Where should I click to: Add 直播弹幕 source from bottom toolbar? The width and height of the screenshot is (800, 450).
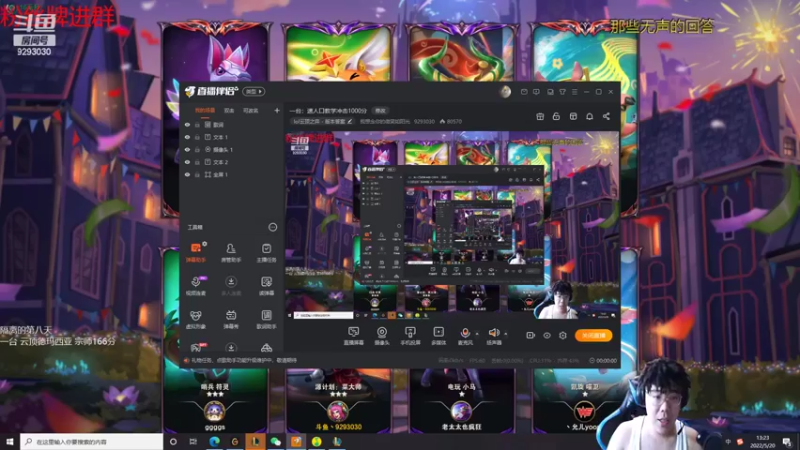coord(354,336)
